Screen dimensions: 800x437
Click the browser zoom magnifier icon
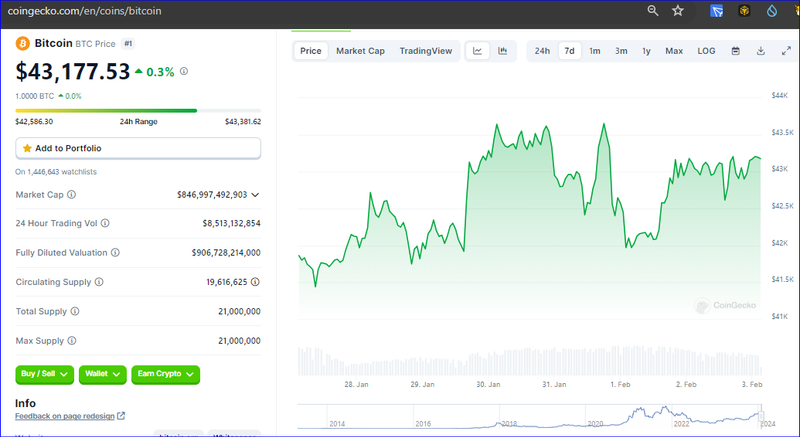653,11
